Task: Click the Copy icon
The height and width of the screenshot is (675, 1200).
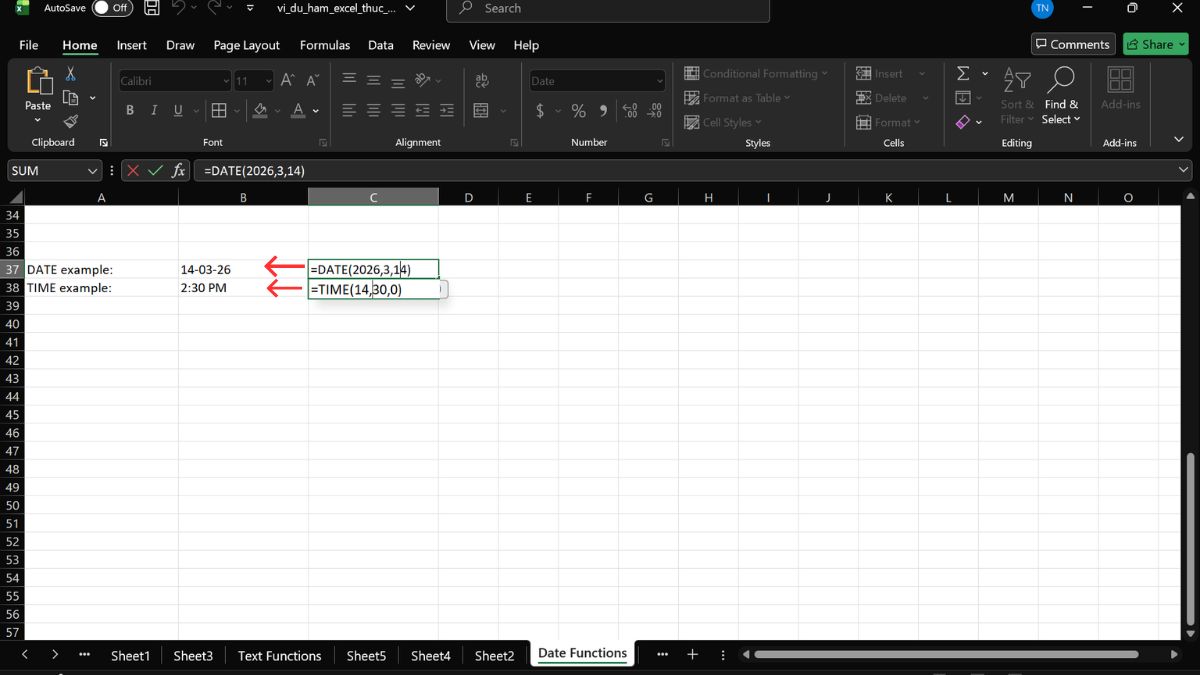Action: [x=71, y=98]
